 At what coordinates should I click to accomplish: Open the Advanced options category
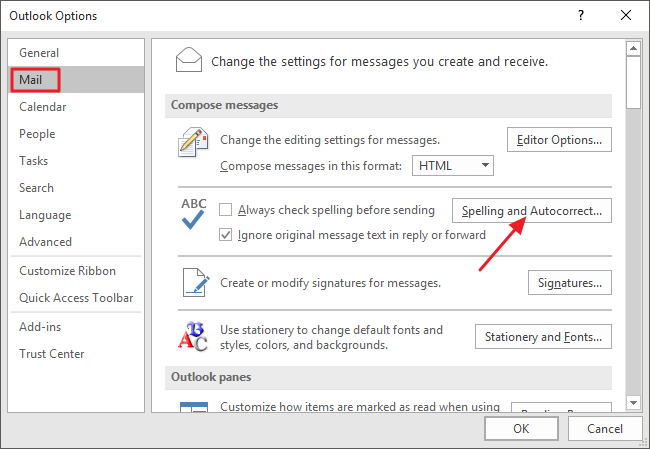pyautogui.click(x=76, y=242)
